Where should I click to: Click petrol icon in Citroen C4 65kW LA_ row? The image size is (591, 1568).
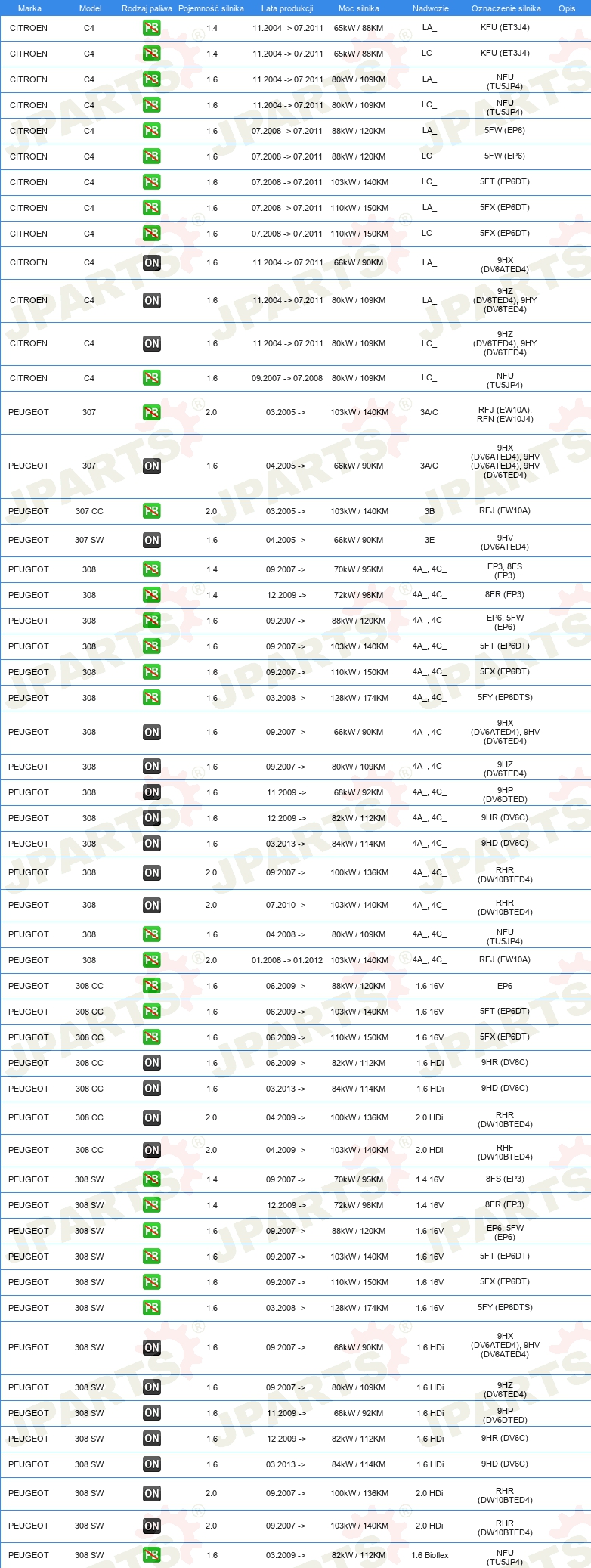152,28
